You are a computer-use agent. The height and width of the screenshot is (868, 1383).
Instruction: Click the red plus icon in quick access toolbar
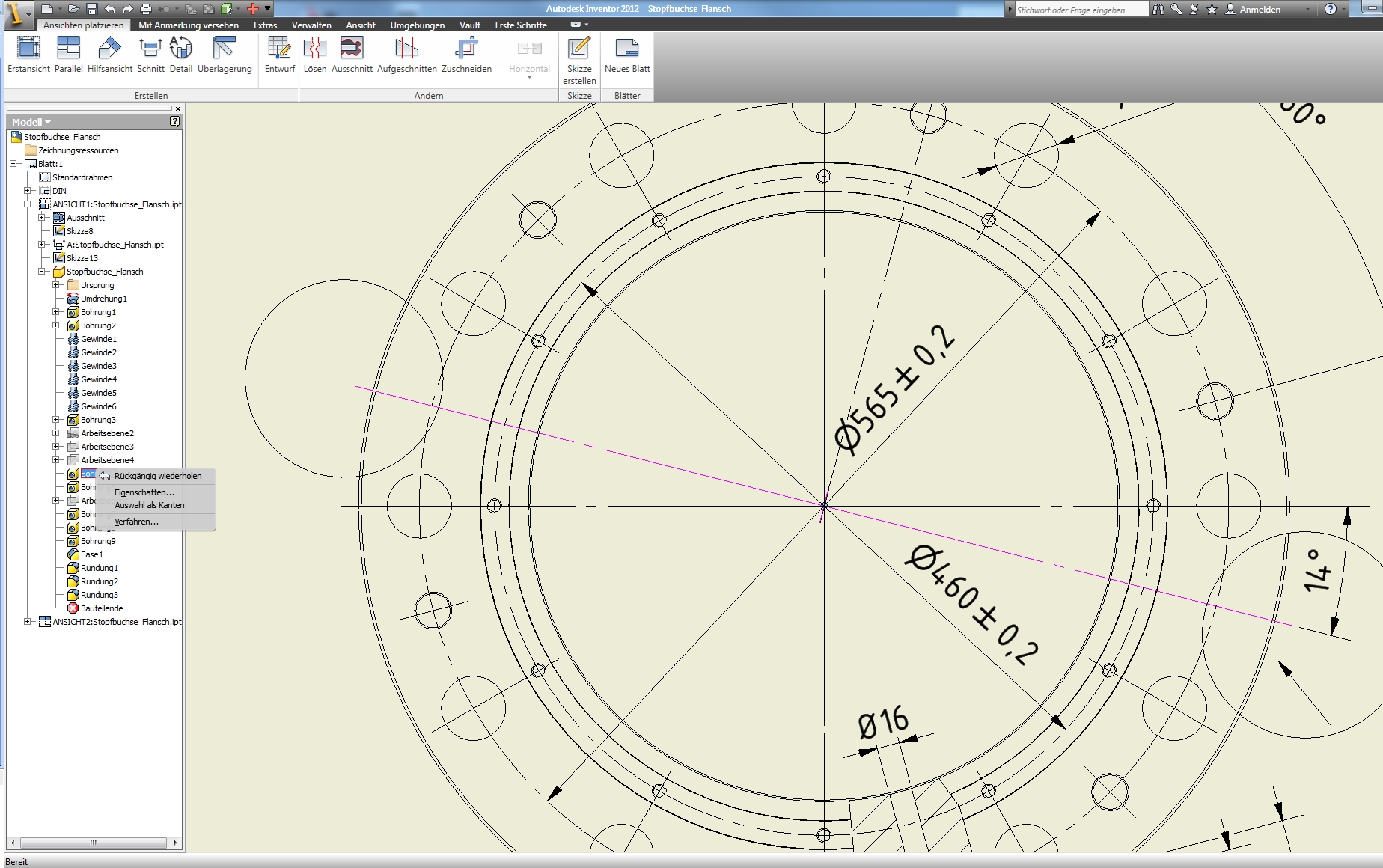(253, 9)
